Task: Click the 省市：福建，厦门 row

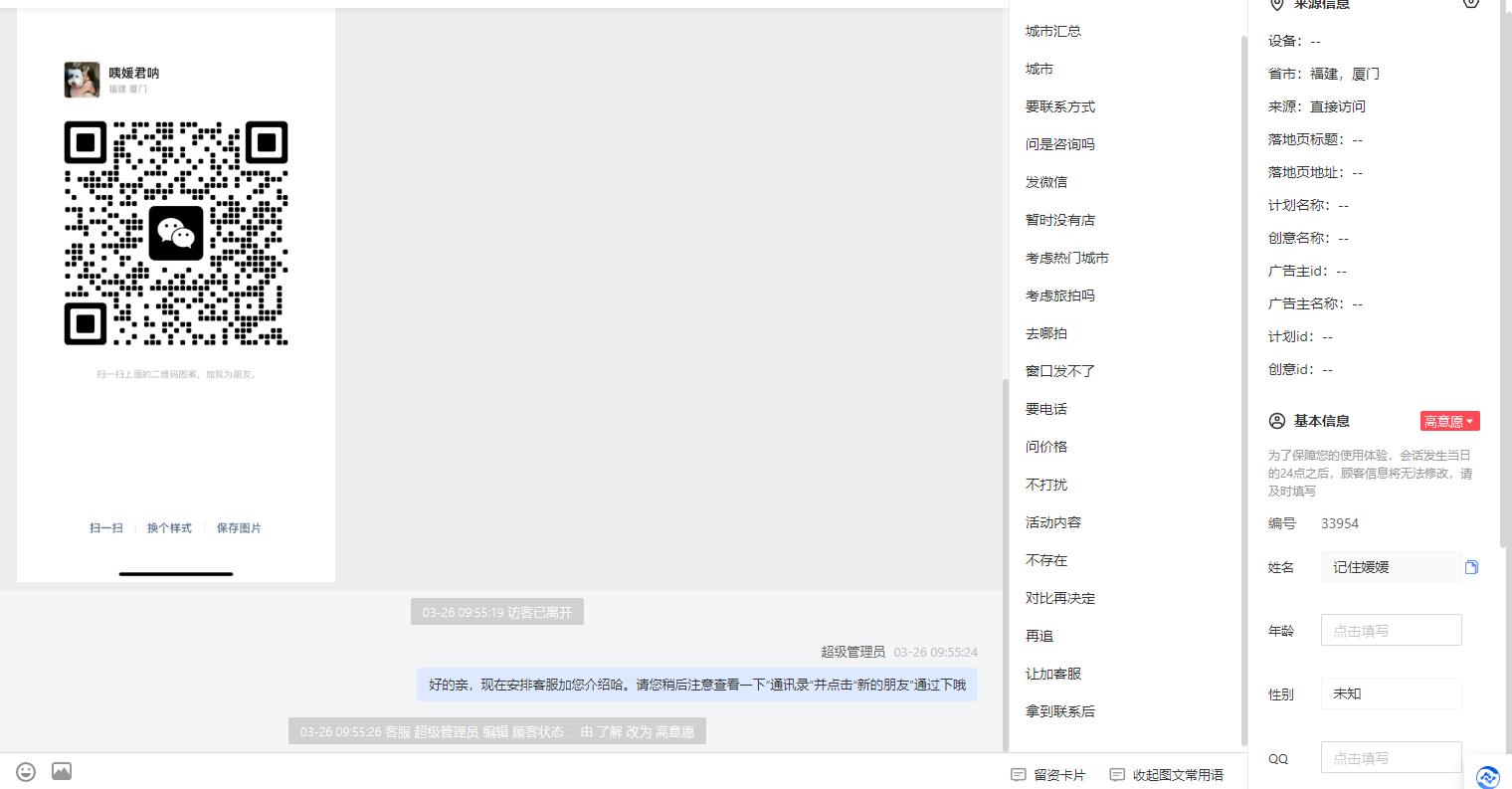Action: pyautogui.click(x=1324, y=74)
